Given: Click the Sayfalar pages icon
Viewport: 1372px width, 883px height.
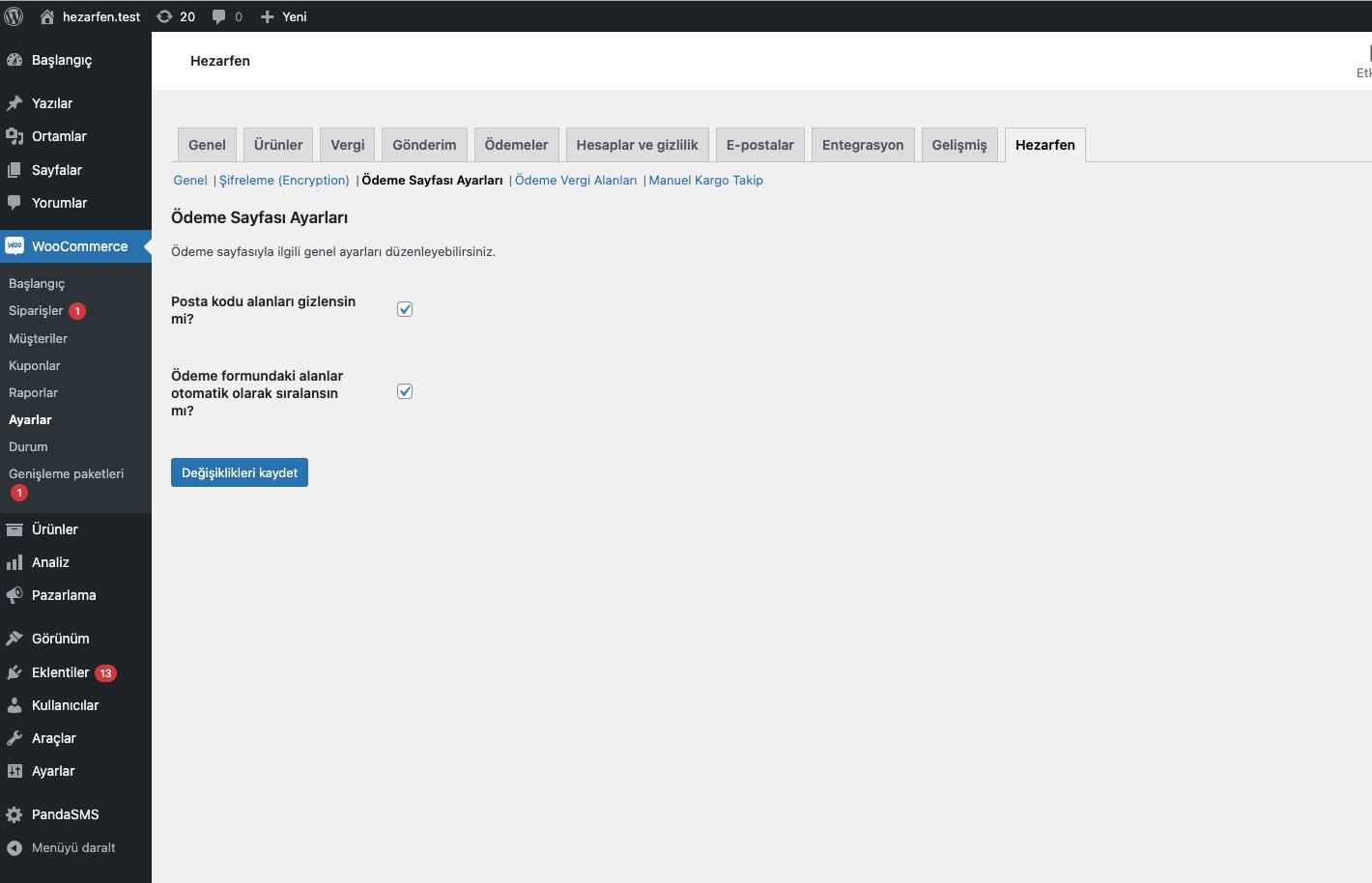Looking at the screenshot, I should [14, 170].
